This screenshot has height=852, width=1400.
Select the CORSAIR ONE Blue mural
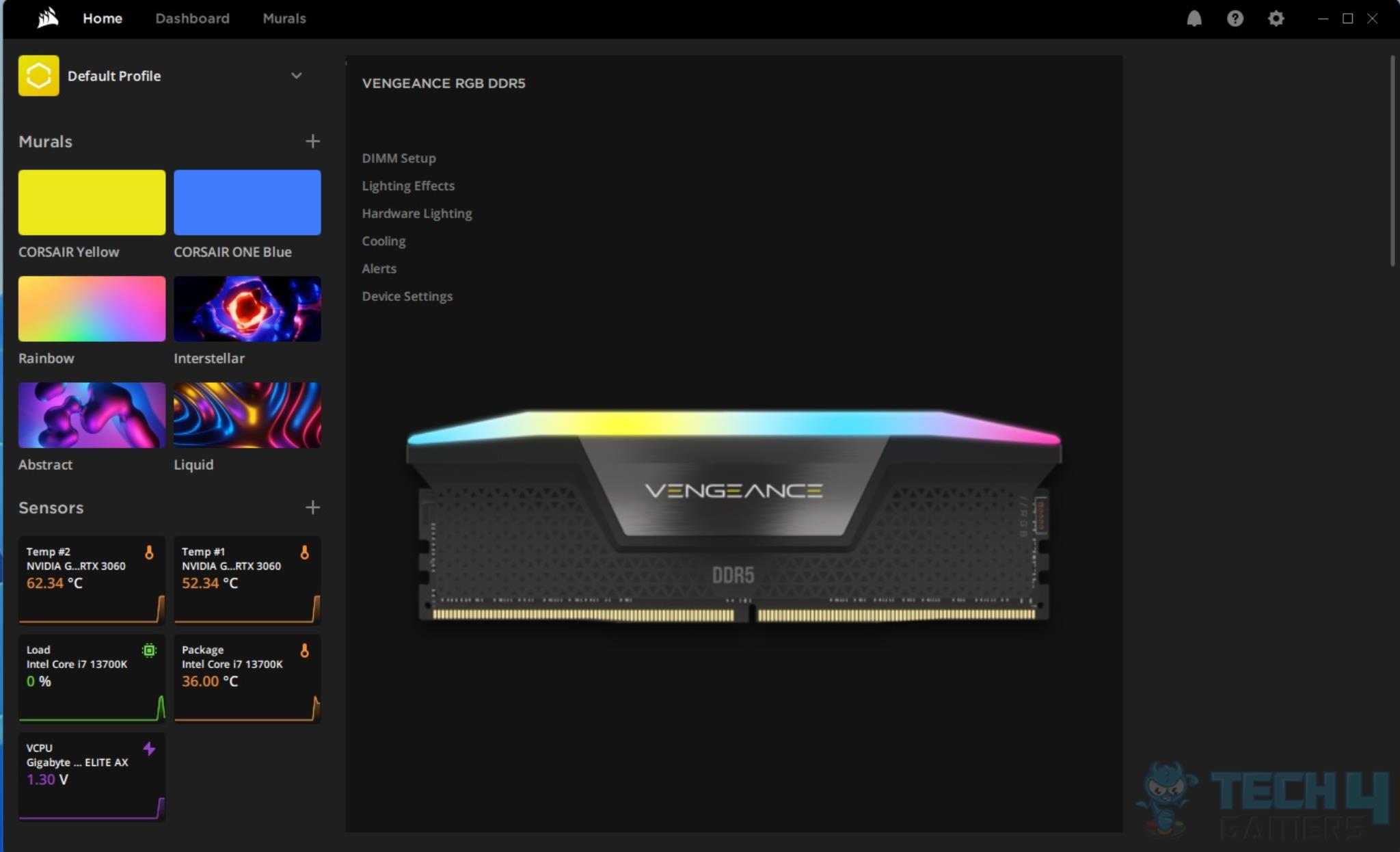click(x=247, y=202)
